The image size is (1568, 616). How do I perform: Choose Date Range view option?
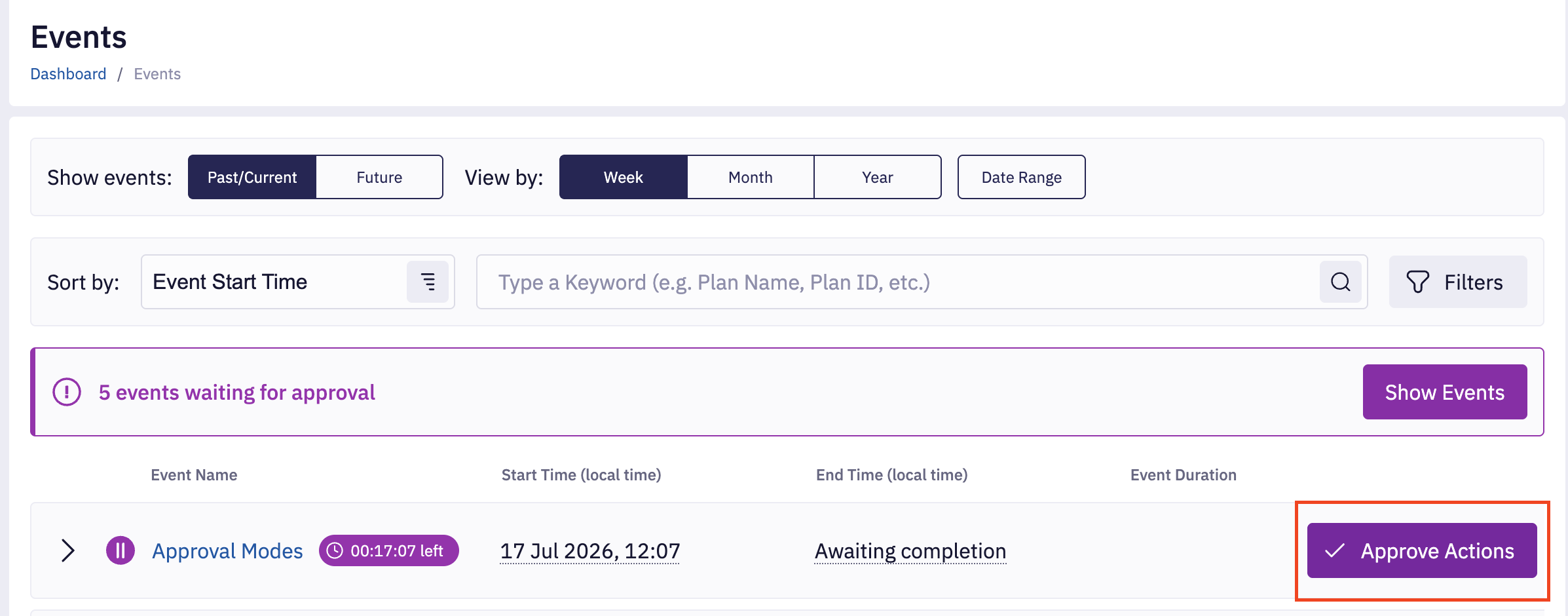coord(1021,177)
